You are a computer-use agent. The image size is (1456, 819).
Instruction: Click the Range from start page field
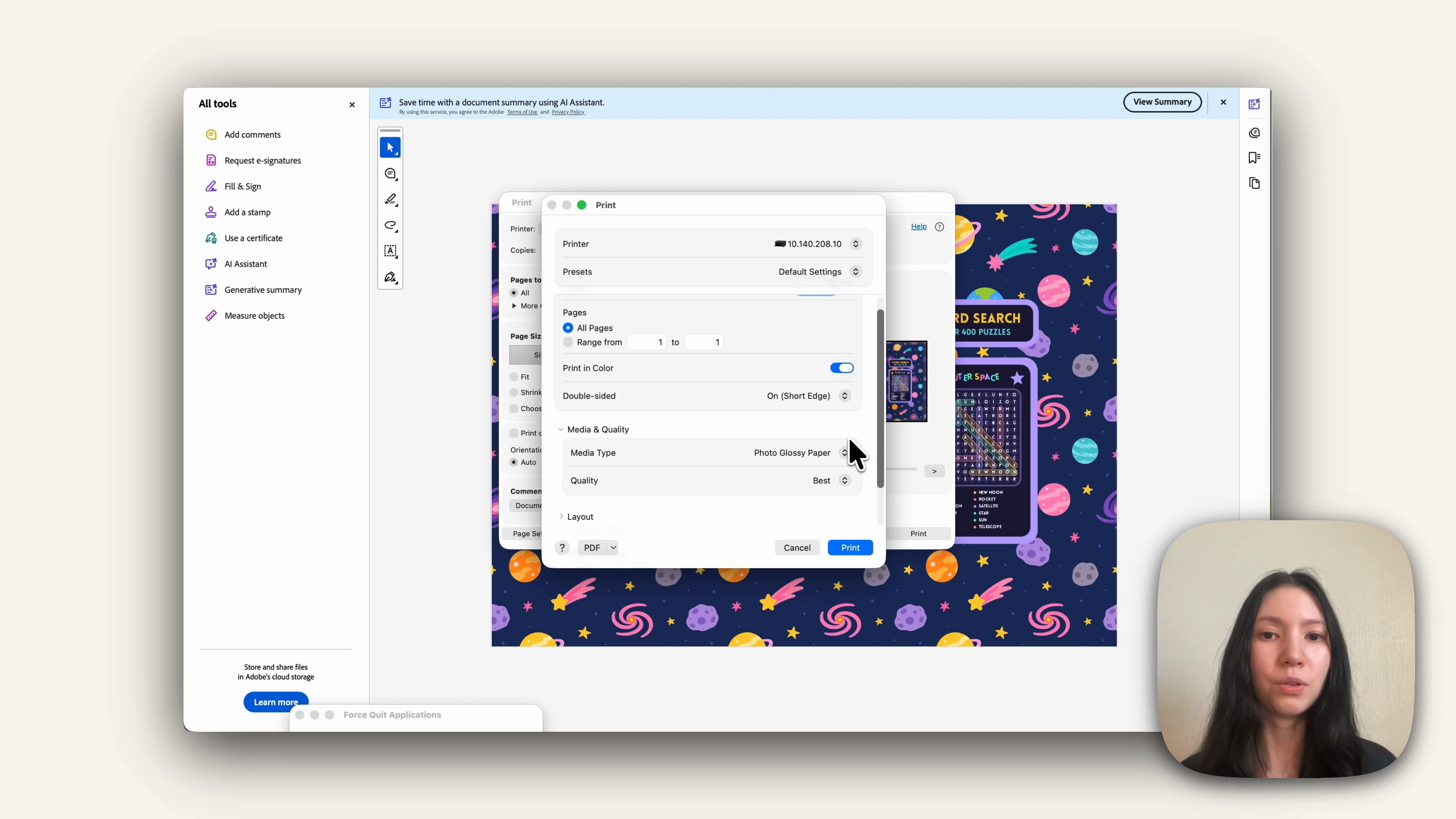pyautogui.click(x=646, y=342)
